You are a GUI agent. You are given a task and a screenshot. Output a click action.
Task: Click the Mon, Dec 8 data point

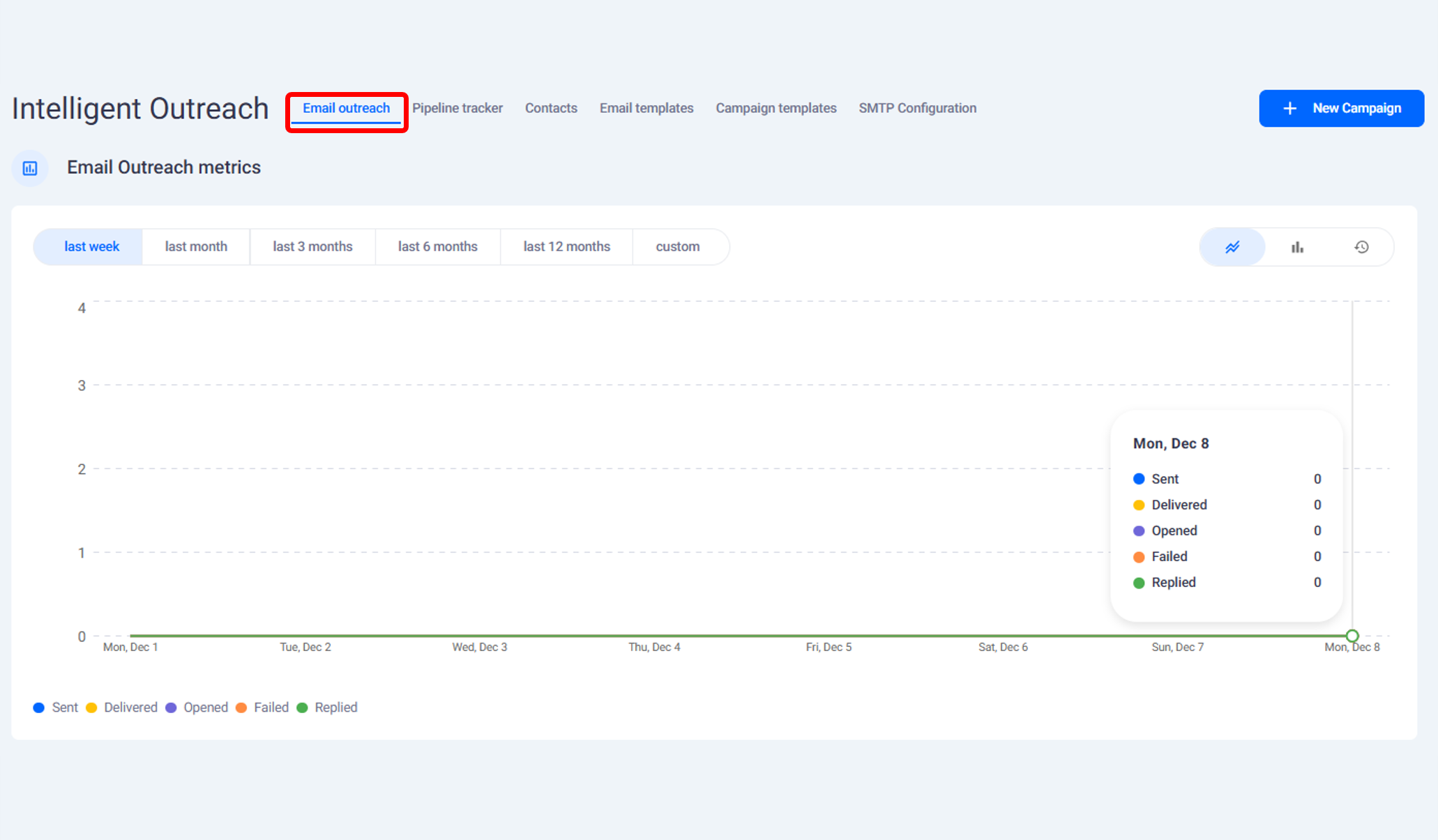point(1352,636)
